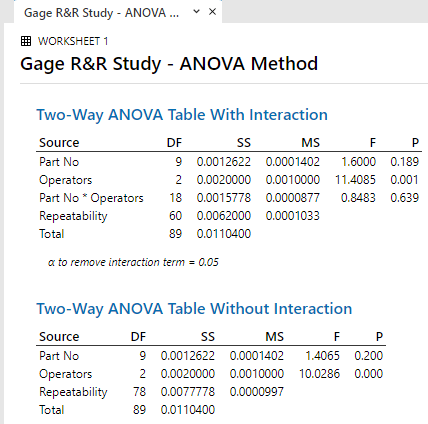Click the Repeatability DF value 60

click(x=175, y=216)
